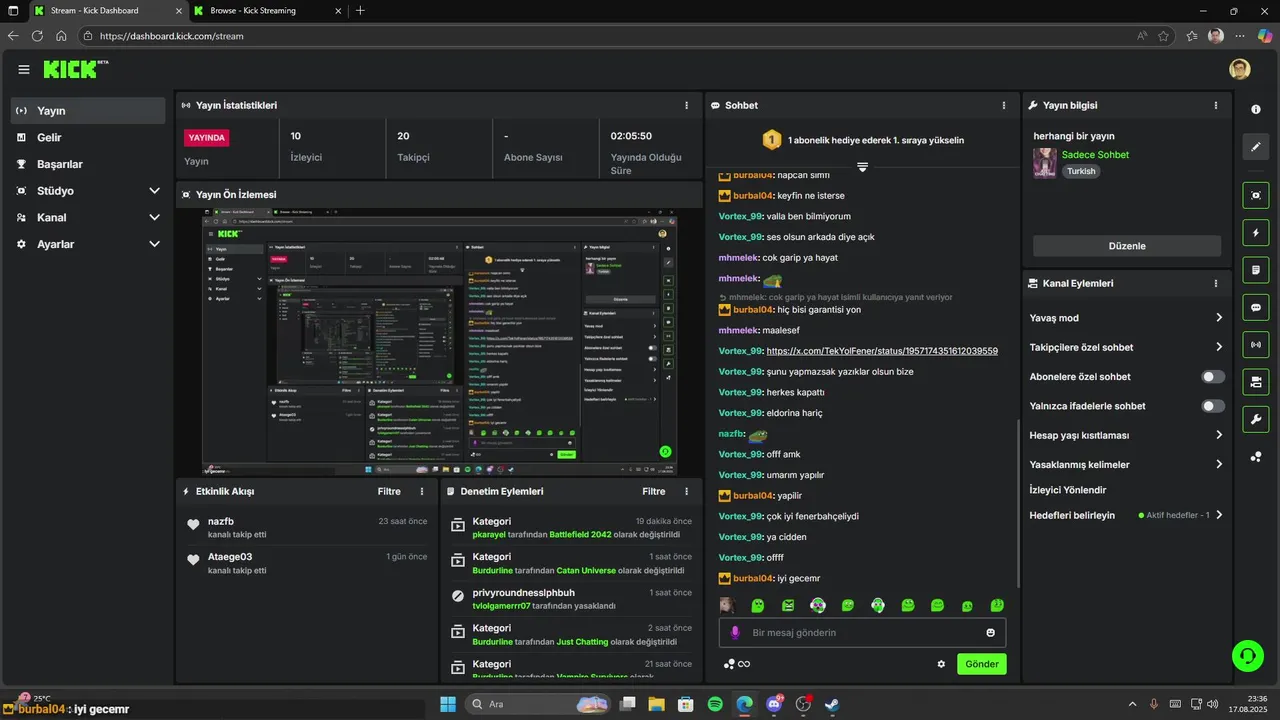
Task: Toggle the lightning activity feed icon in the right rail
Action: click(x=1256, y=233)
